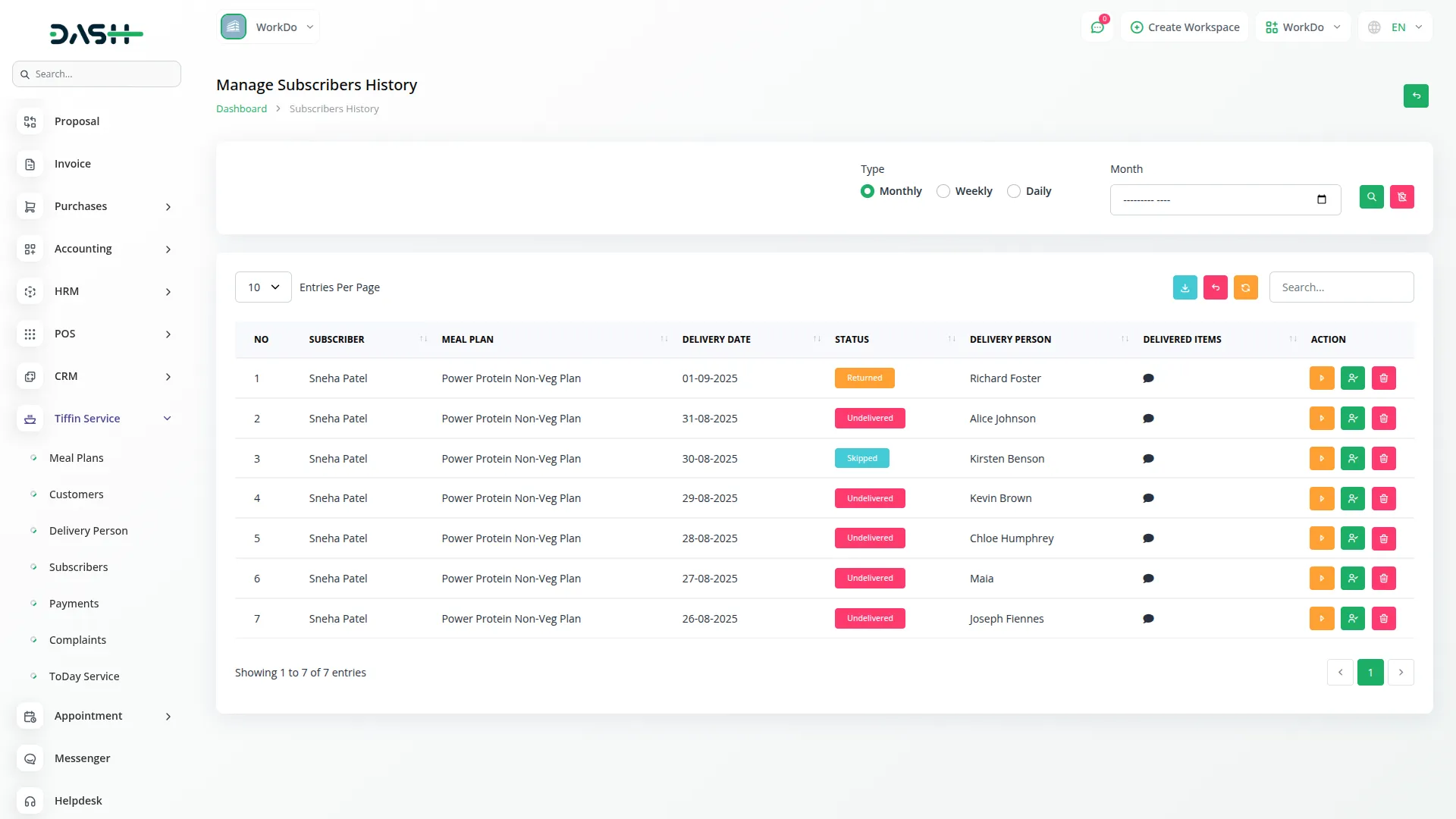The height and width of the screenshot is (819, 1456).
Task: Click green assign person icon for Chloe Humphrey row
Action: click(1353, 538)
